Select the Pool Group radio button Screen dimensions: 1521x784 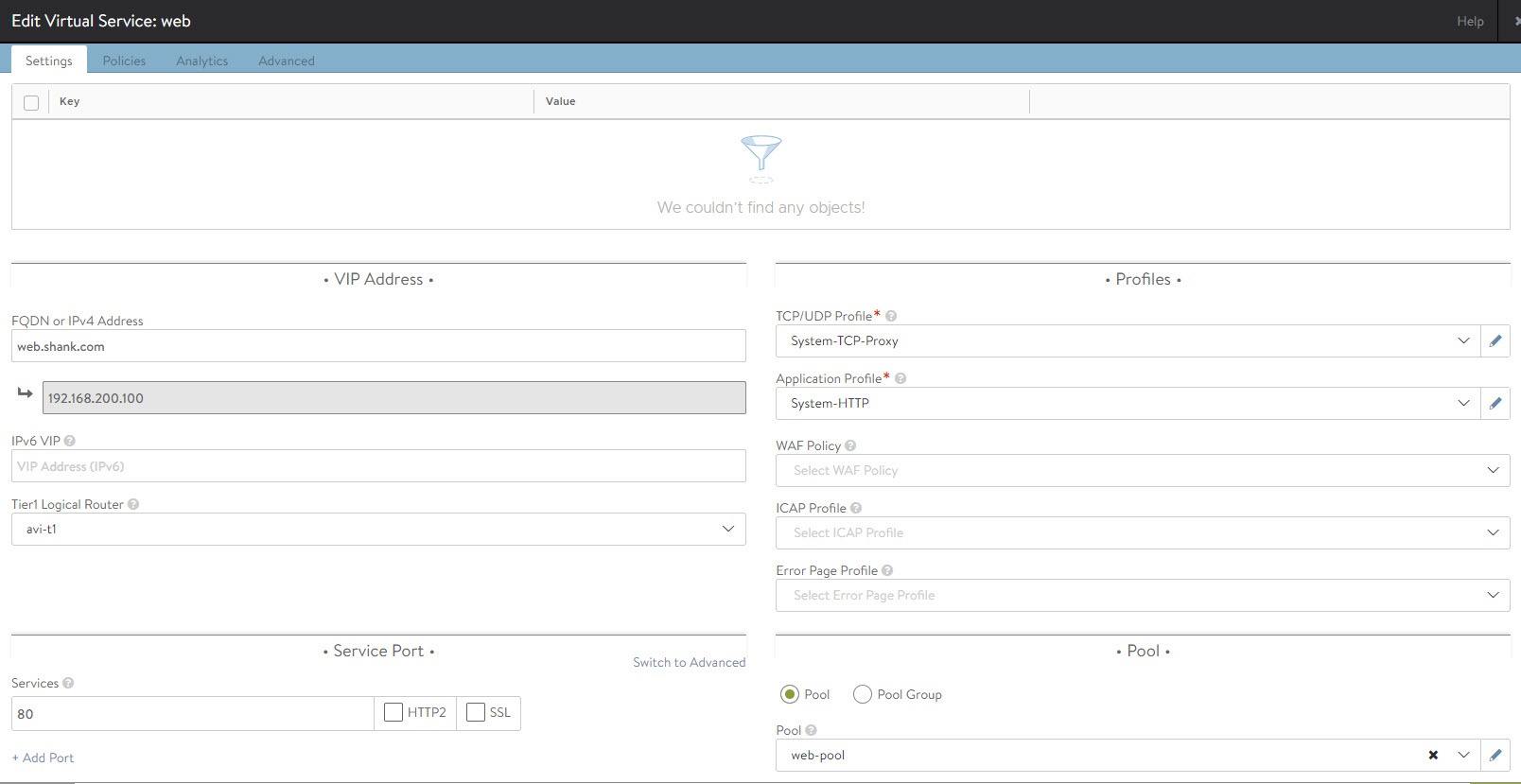click(x=863, y=694)
